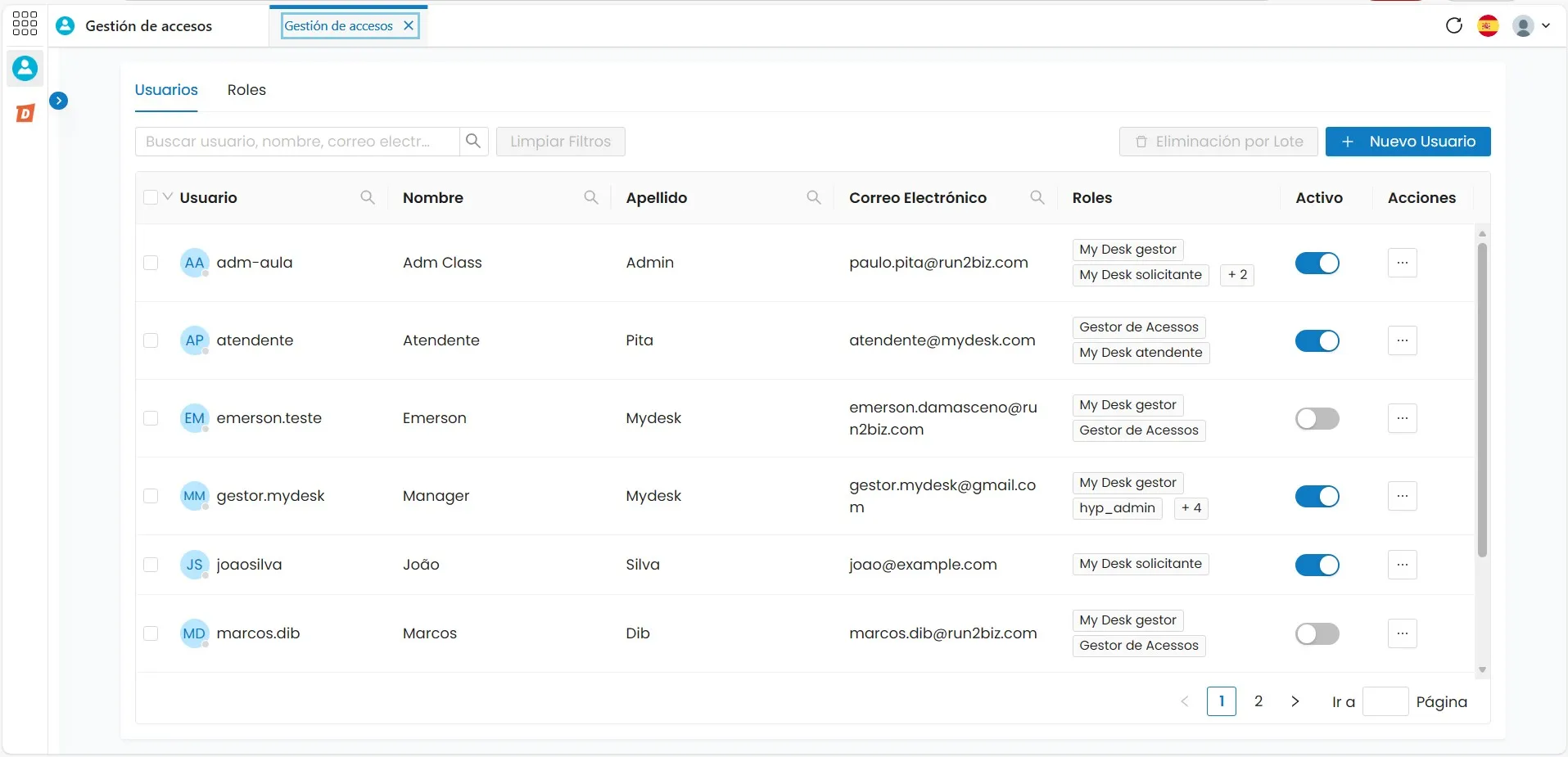Click the scrollbar down arrow

coord(1481,669)
